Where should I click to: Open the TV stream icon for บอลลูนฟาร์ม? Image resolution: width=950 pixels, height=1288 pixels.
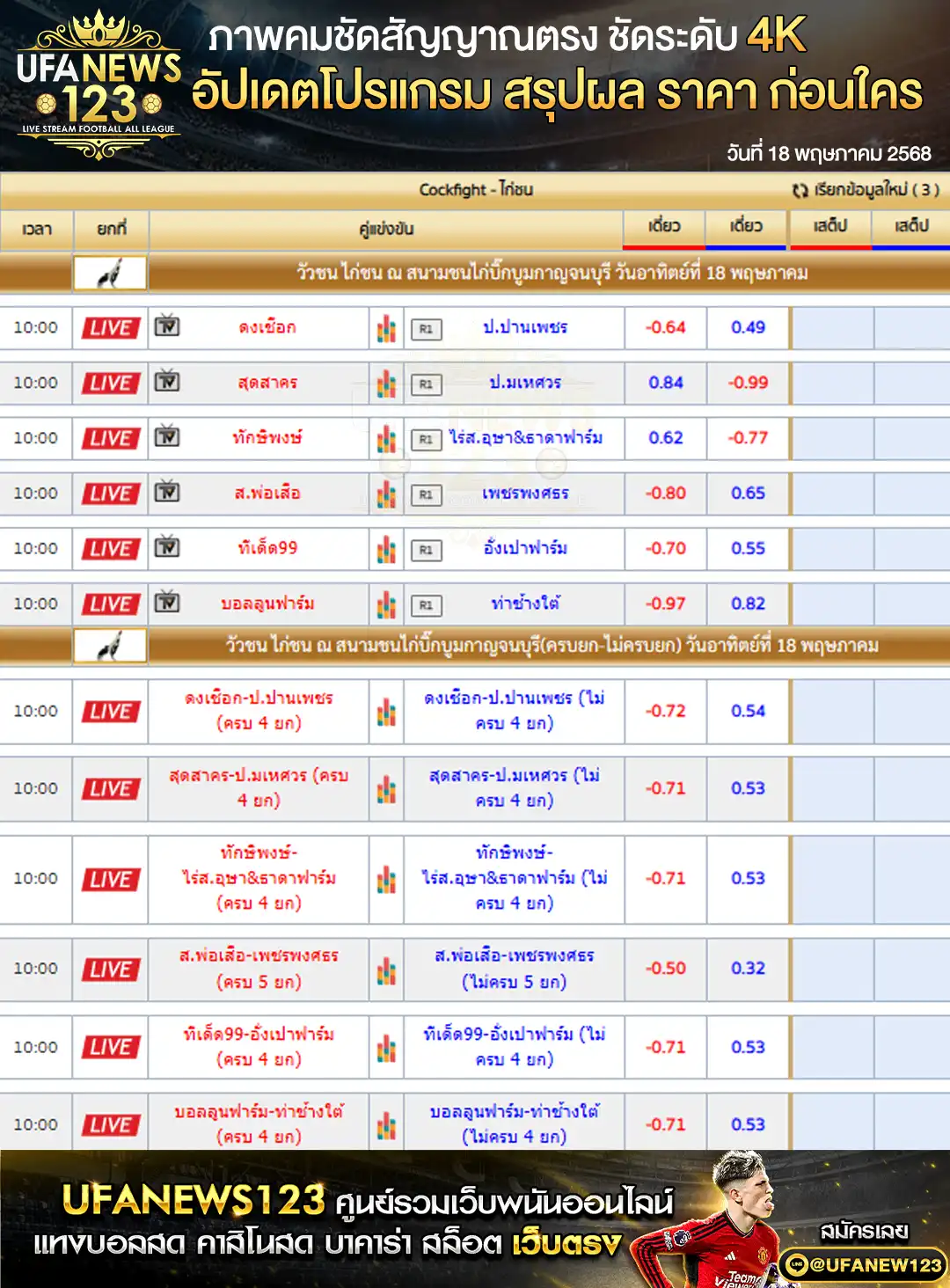(x=167, y=604)
